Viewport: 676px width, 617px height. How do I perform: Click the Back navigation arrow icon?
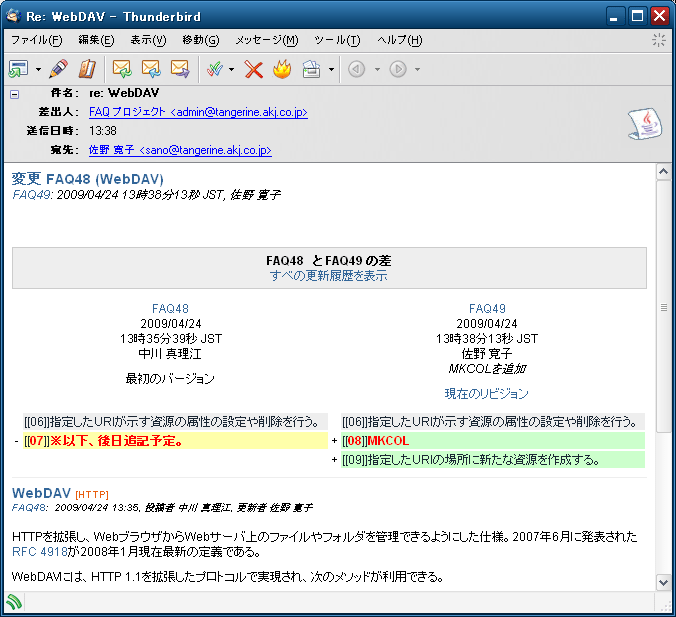point(357,69)
